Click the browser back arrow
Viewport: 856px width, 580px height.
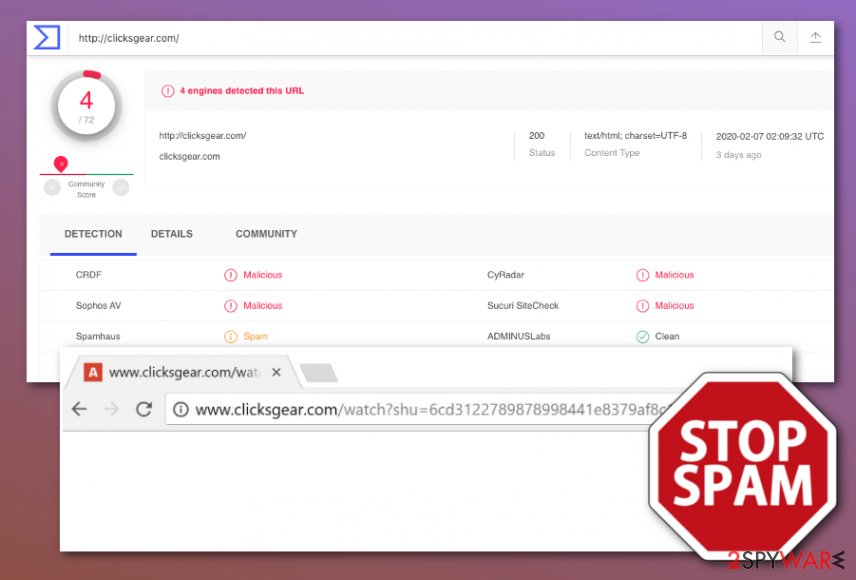pyautogui.click(x=80, y=409)
